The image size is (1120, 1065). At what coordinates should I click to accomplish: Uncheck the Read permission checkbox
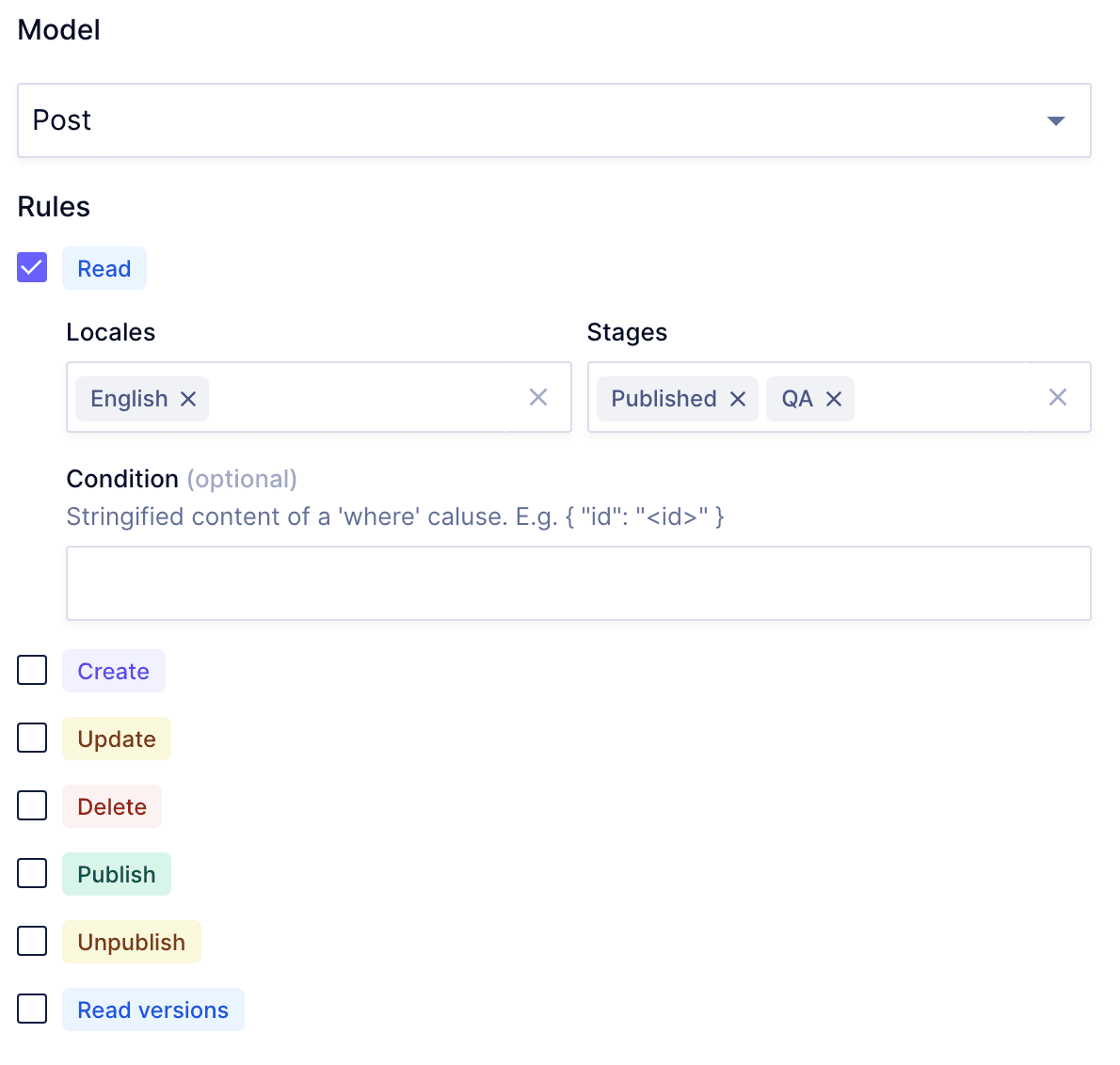[31, 267]
